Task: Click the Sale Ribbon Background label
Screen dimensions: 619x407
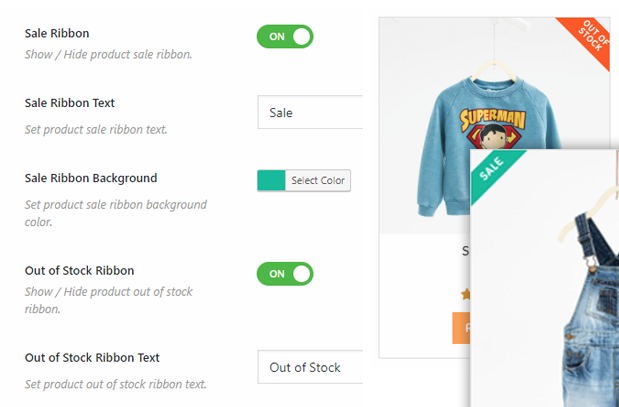Action: 91,178
